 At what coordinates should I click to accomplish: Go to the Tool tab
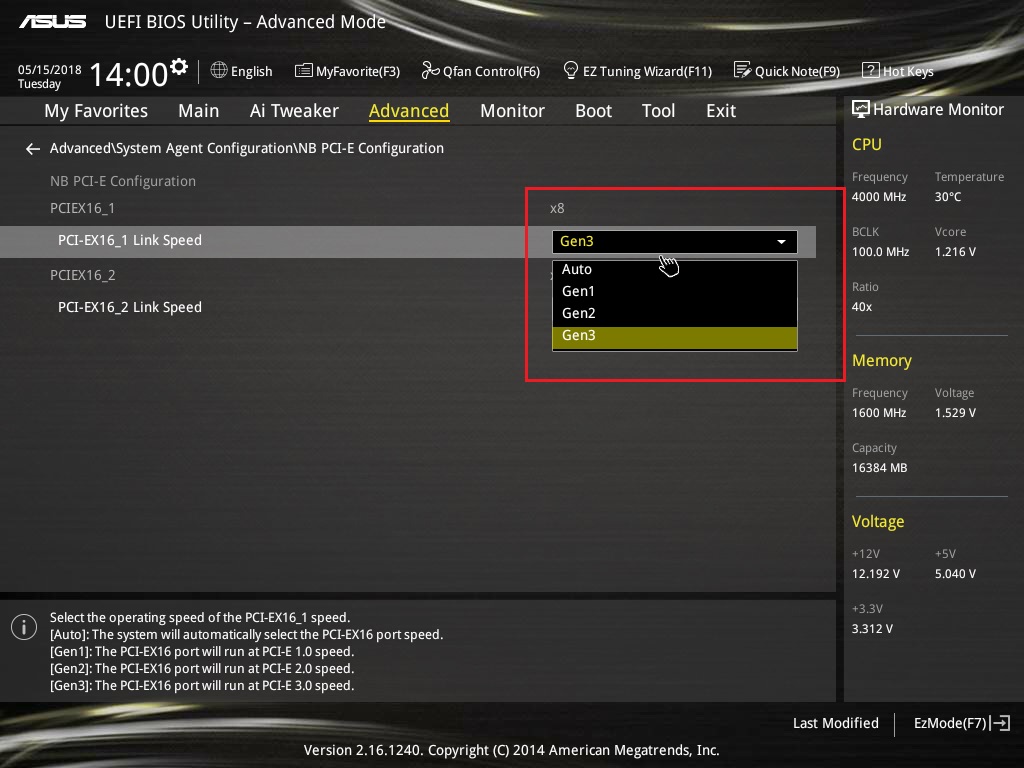click(x=658, y=111)
